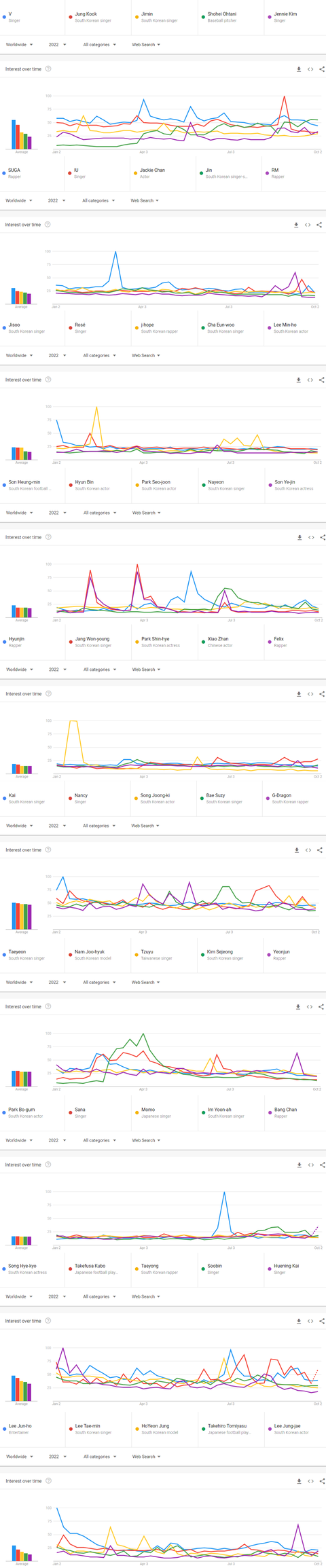Image resolution: width=326 pixels, height=1568 pixels.
Task: Open Web Search dropdown below Son Heung-min row
Action: tap(146, 513)
